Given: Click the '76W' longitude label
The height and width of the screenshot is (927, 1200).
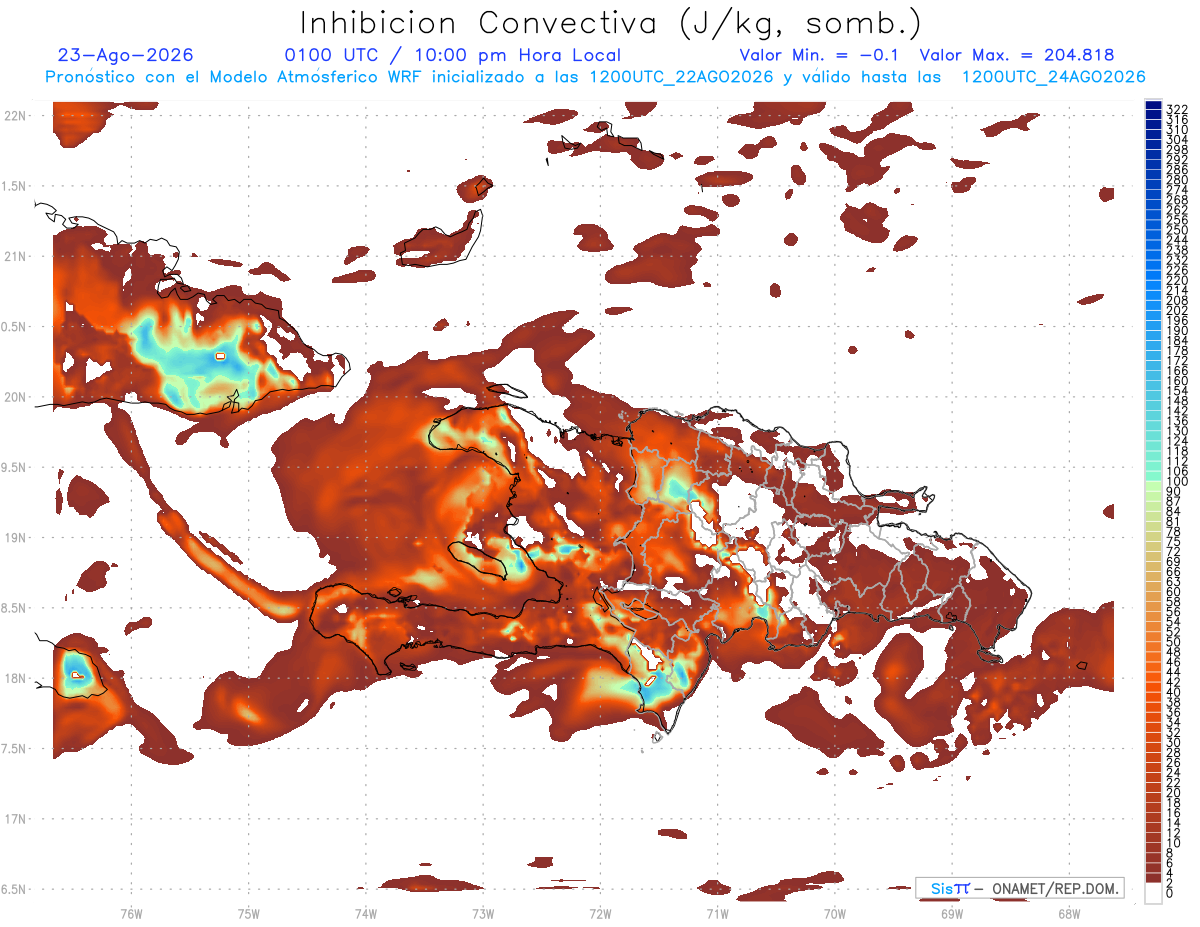Looking at the screenshot, I should 131,913.
